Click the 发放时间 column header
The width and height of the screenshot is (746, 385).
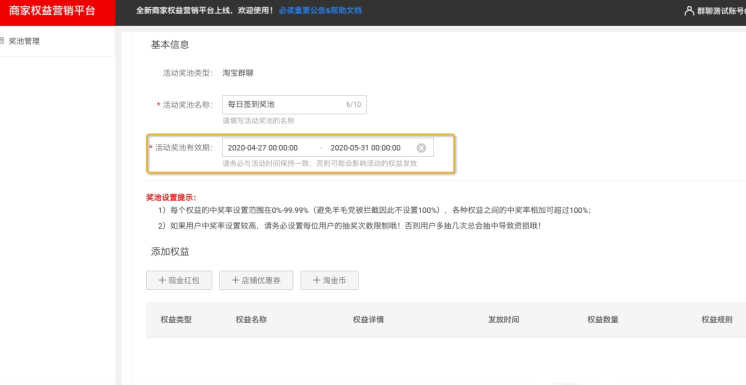point(503,320)
